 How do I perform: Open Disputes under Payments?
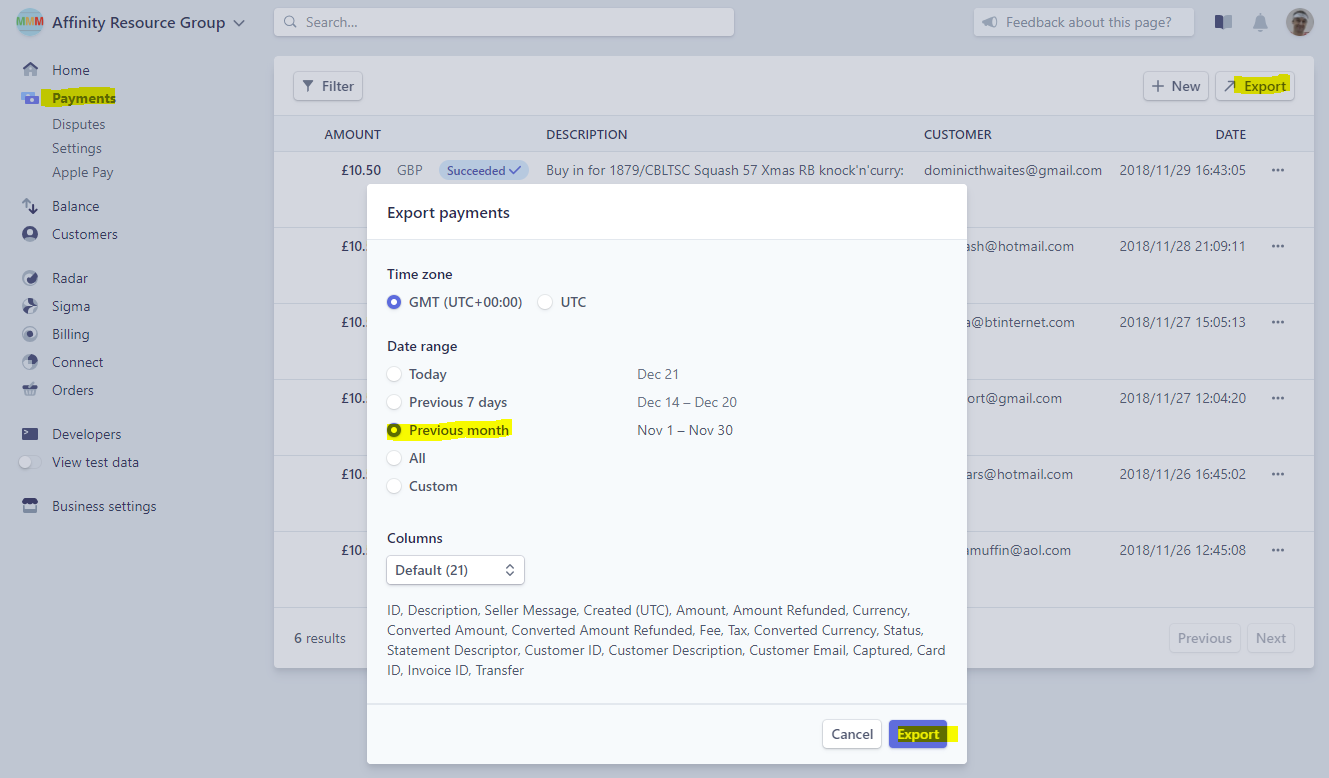pyautogui.click(x=78, y=124)
